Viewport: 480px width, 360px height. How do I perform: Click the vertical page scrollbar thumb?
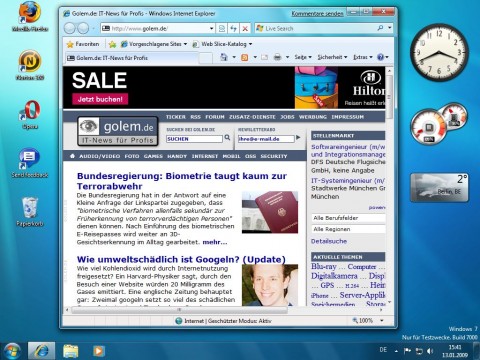389,97
